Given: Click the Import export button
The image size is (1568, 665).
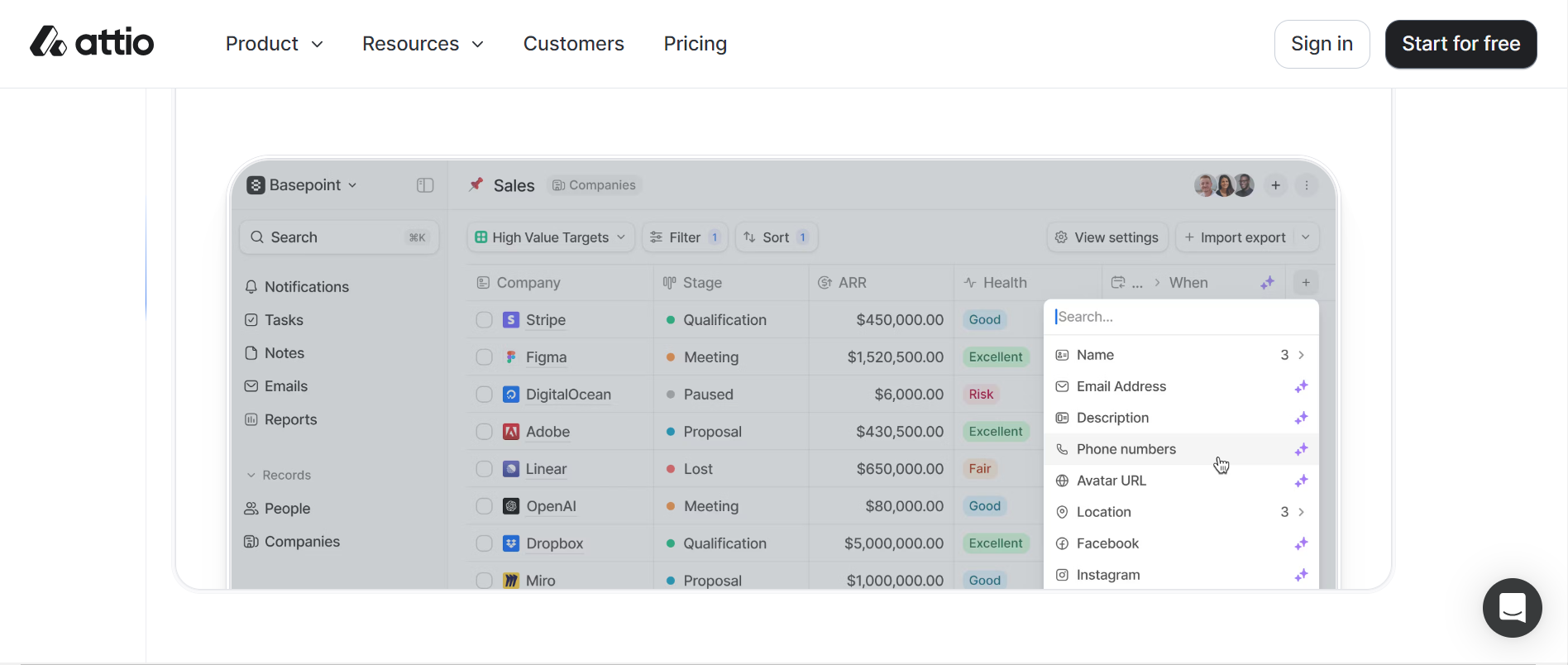Looking at the screenshot, I should click(1236, 237).
